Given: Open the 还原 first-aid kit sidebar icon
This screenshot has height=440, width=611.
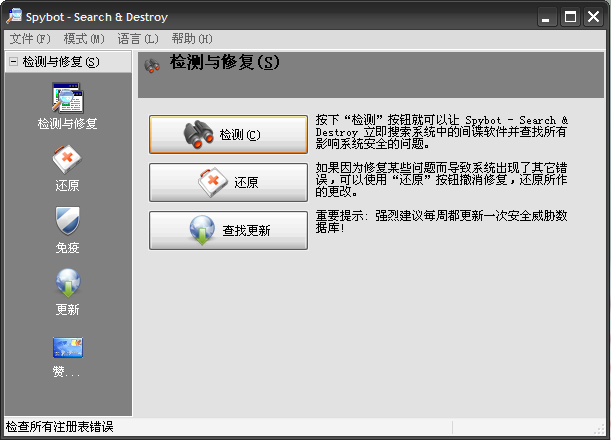Looking at the screenshot, I should click(x=67, y=168).
